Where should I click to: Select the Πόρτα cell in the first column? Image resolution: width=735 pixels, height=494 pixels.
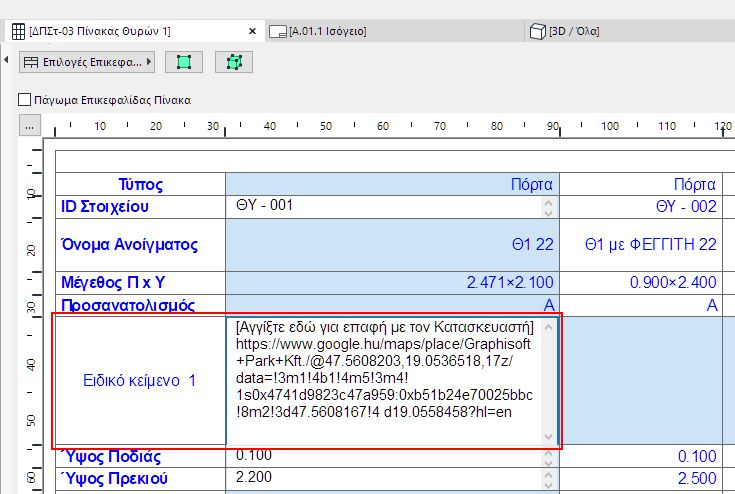pos(392,184)
